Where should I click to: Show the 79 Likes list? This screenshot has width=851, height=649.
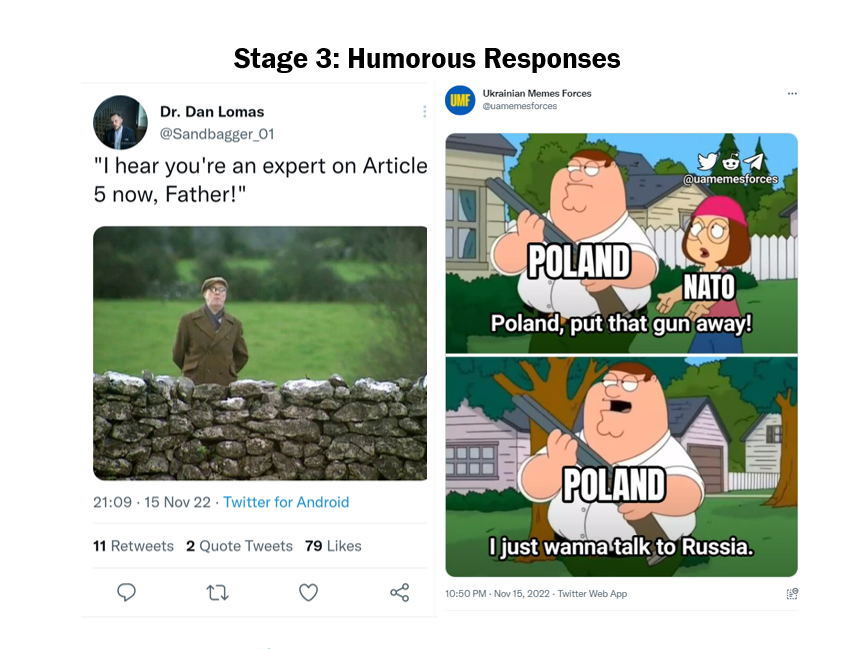tap(333, 546)
